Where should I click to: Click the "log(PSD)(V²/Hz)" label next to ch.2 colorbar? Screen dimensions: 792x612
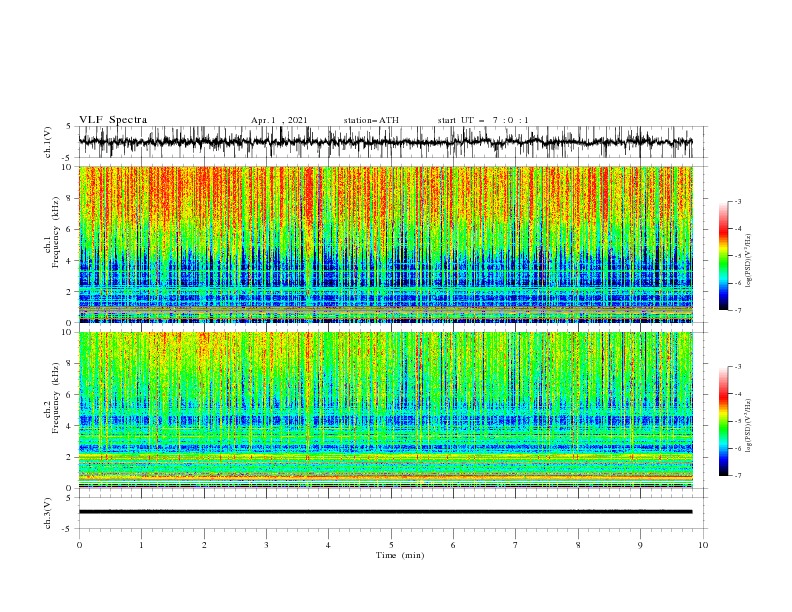748,426
